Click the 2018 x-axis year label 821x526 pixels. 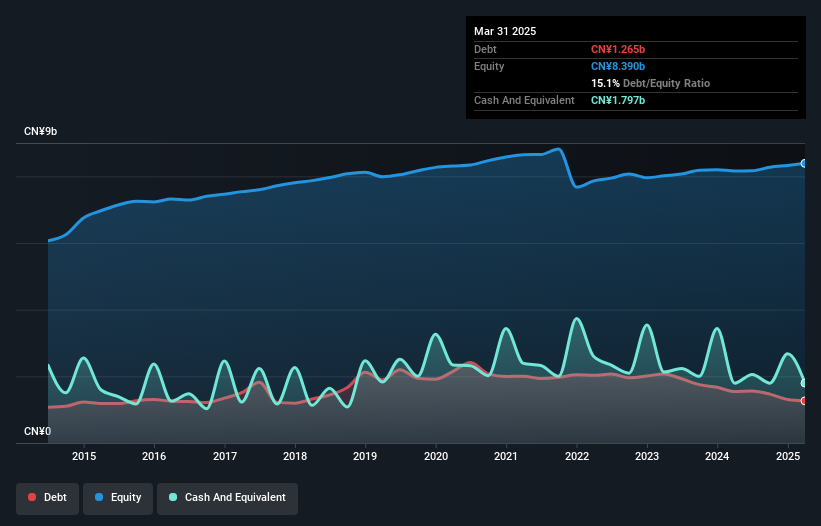(295, 456)
